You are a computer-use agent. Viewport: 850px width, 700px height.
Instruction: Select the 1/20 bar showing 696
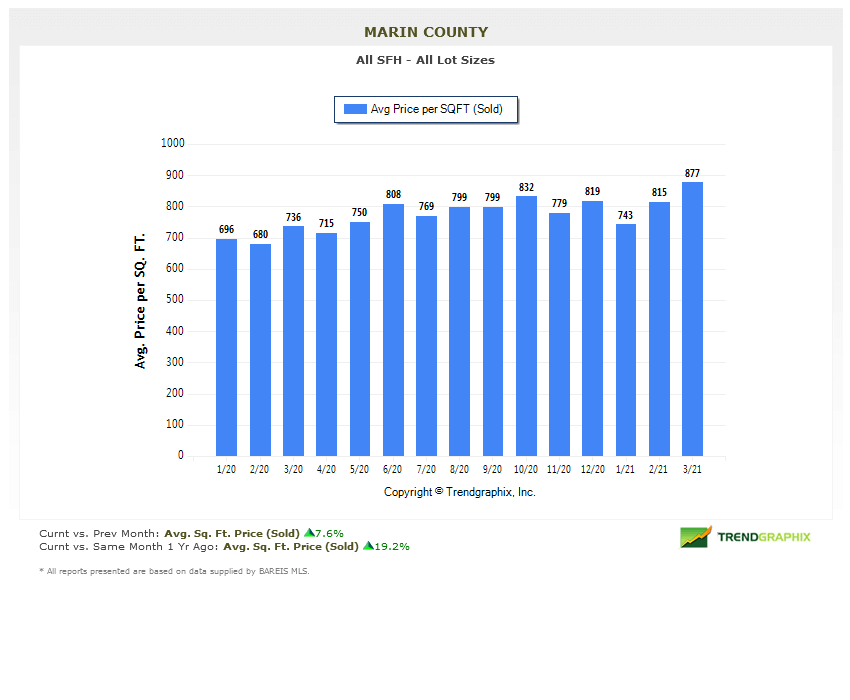226,347
